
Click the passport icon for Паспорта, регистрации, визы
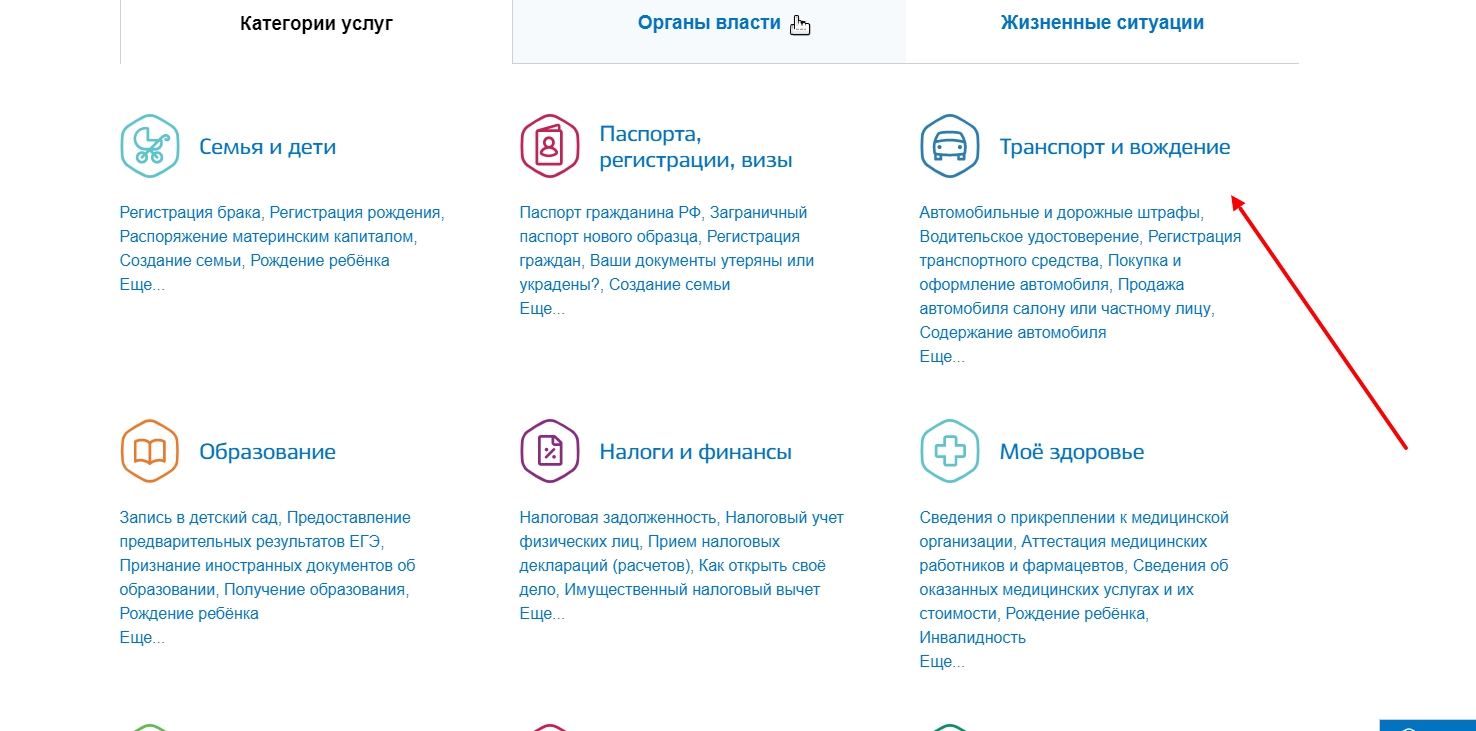click(x=550, y=146)
